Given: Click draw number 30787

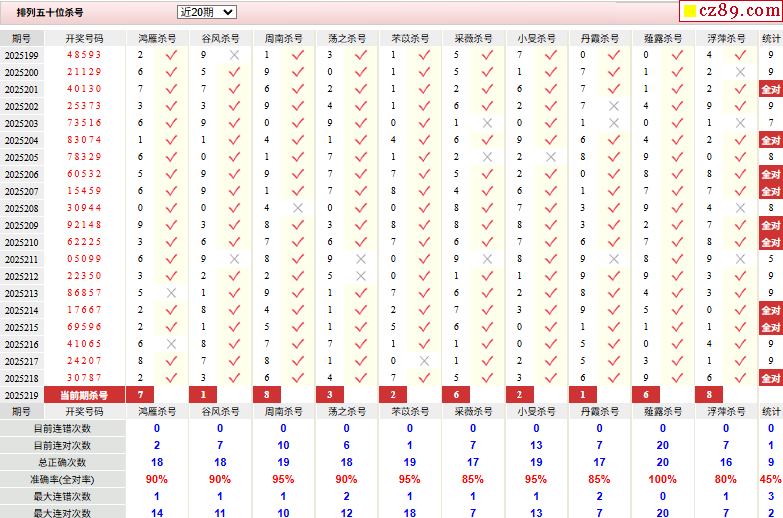Looking at the screenshot, I should tap(84, 378).
